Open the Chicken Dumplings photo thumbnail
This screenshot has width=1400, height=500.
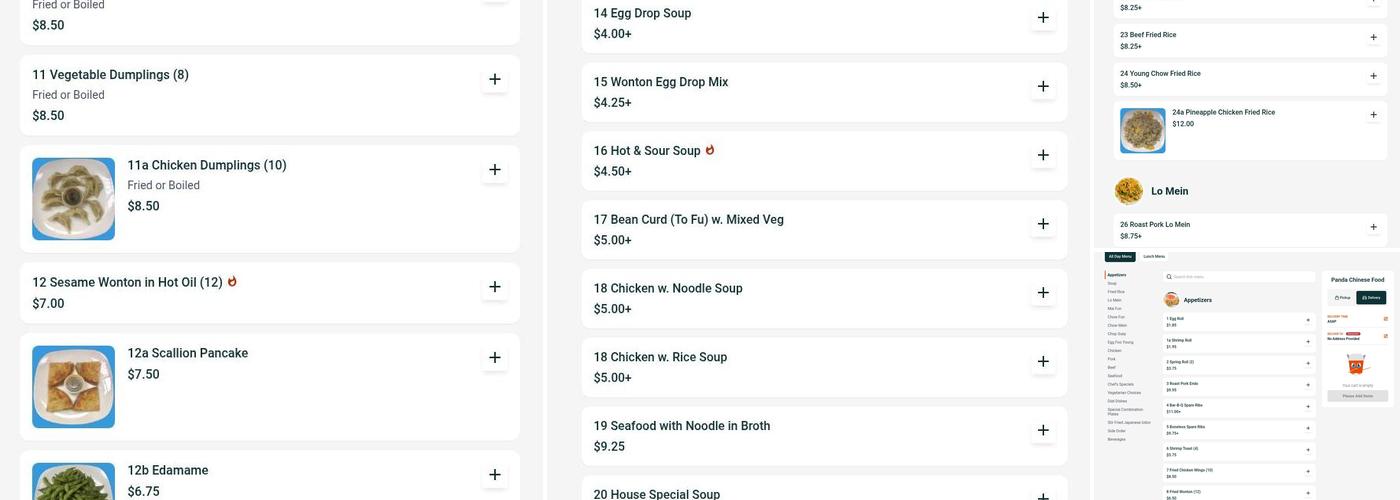pyautogui.click(x=73, y=199)
